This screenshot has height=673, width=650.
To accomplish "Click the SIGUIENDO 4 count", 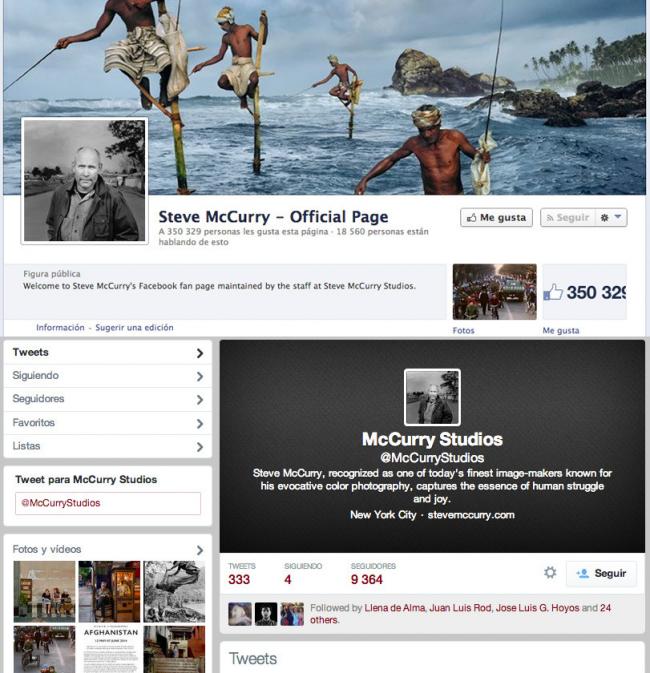I will pyautogui.click(x=303, y=573).
